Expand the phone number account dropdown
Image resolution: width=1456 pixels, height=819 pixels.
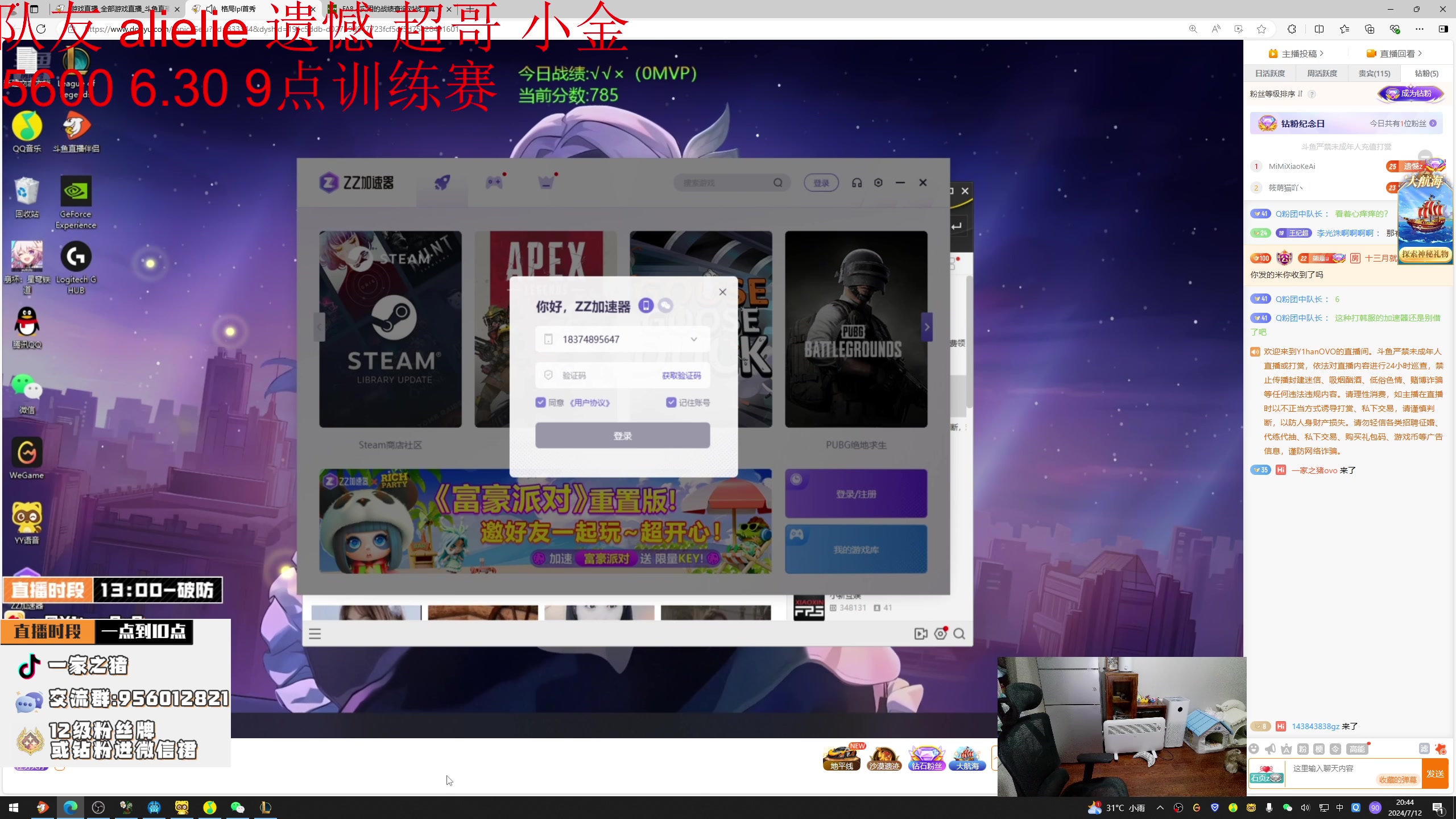(x=694, y=340)
